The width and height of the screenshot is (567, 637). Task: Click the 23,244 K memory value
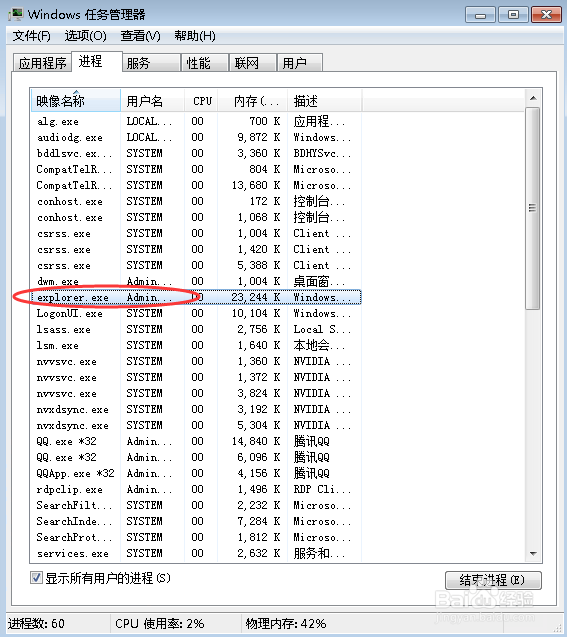tap(256, 297)
